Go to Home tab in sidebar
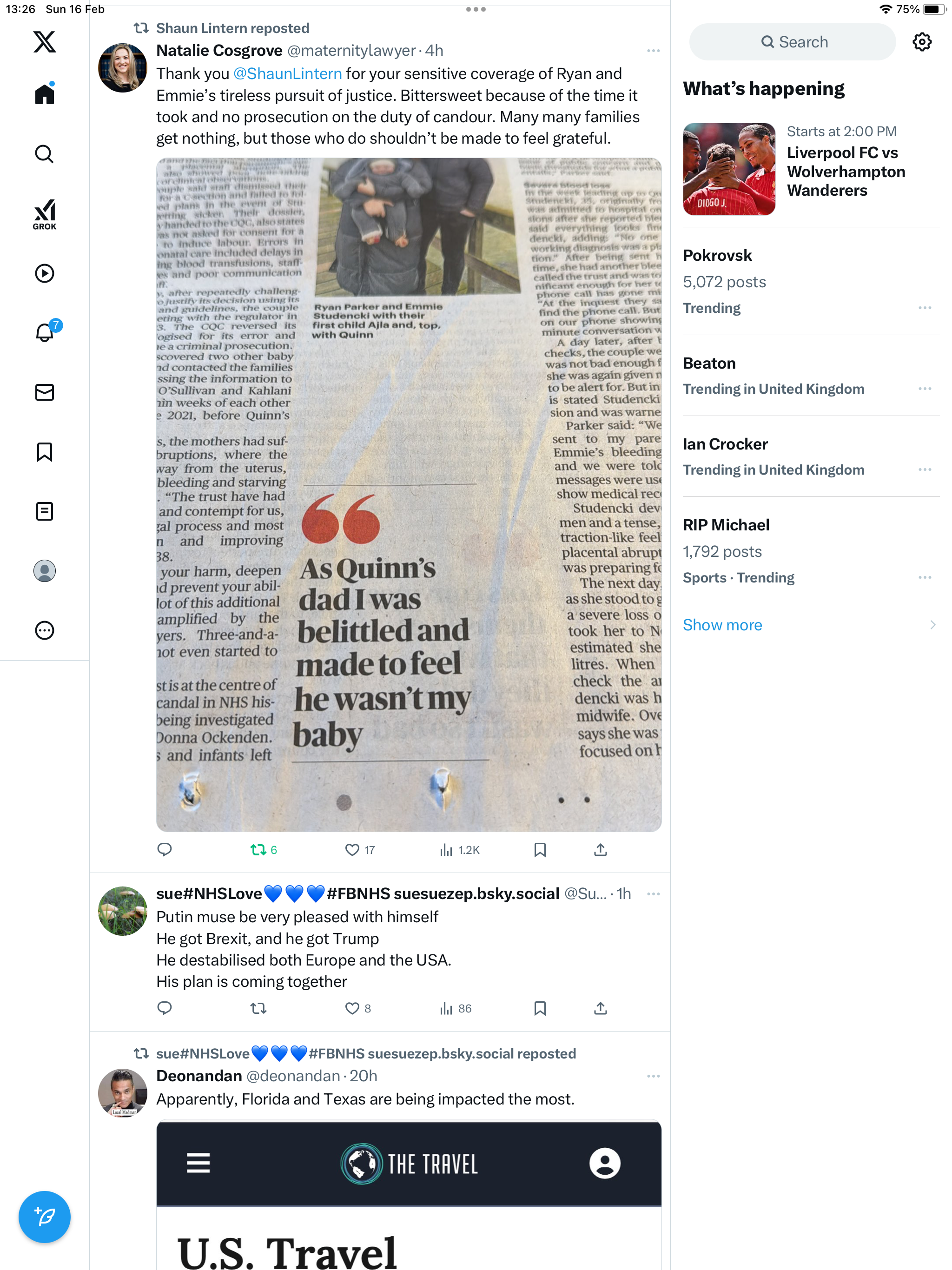This screenshot has height=1270, width=952. tap(44, 93)
